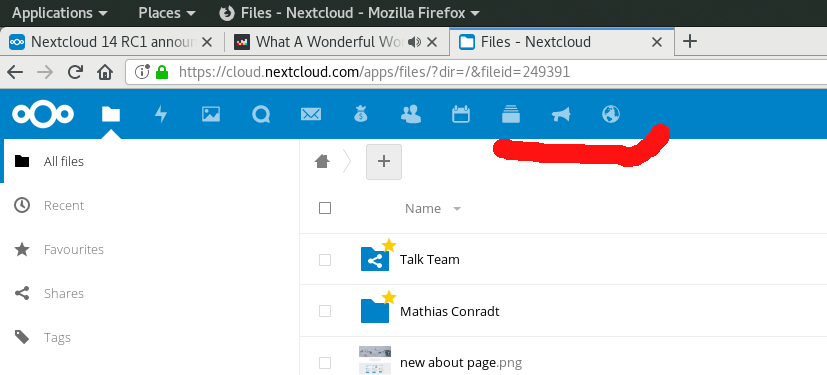This screenshot has width=827, height=375.
Task: Open the Talk Team shared folder
Action: pyautogui.click(x=429, y=259)
